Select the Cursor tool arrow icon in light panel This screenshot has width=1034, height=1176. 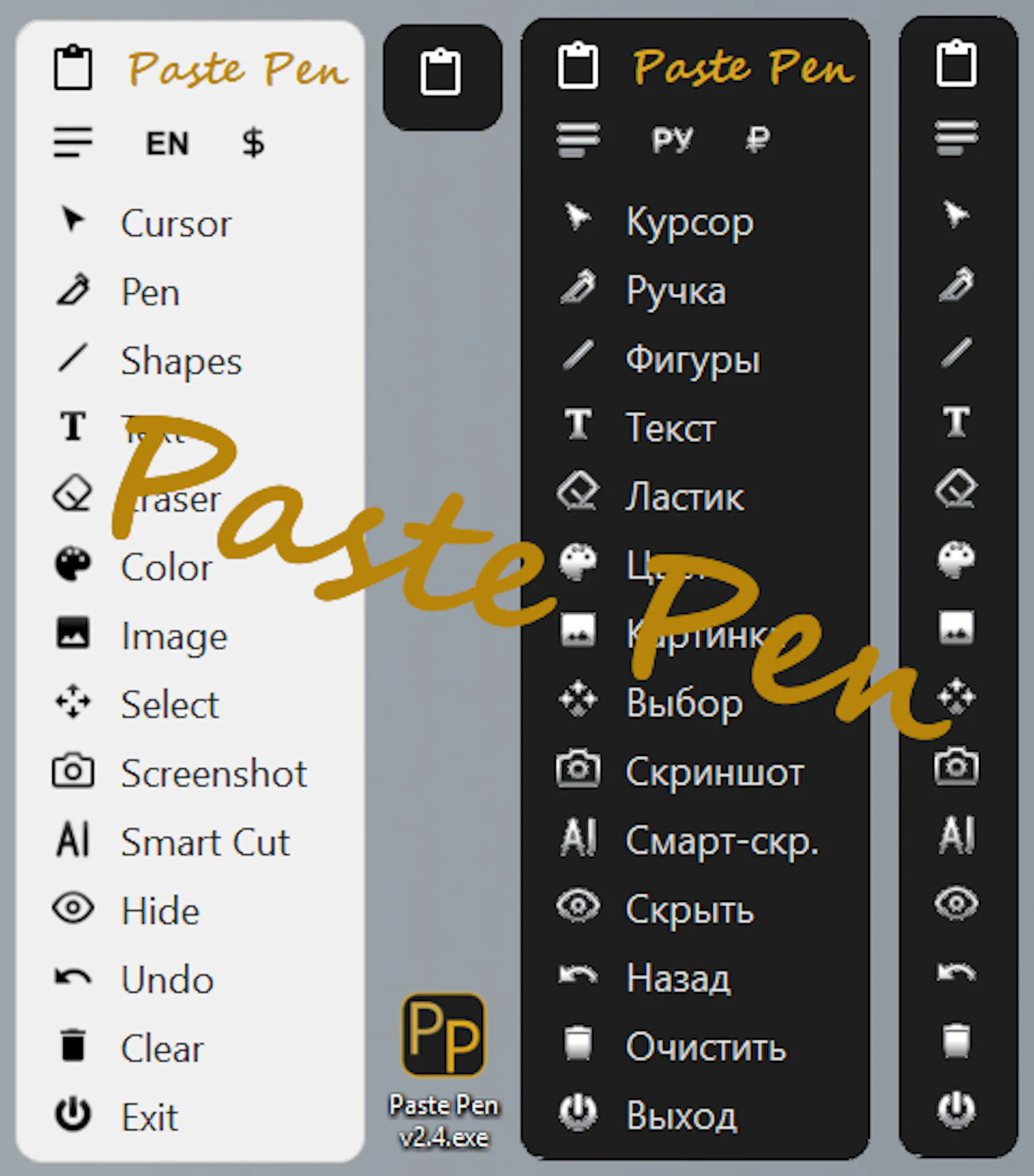click(72, 220)
